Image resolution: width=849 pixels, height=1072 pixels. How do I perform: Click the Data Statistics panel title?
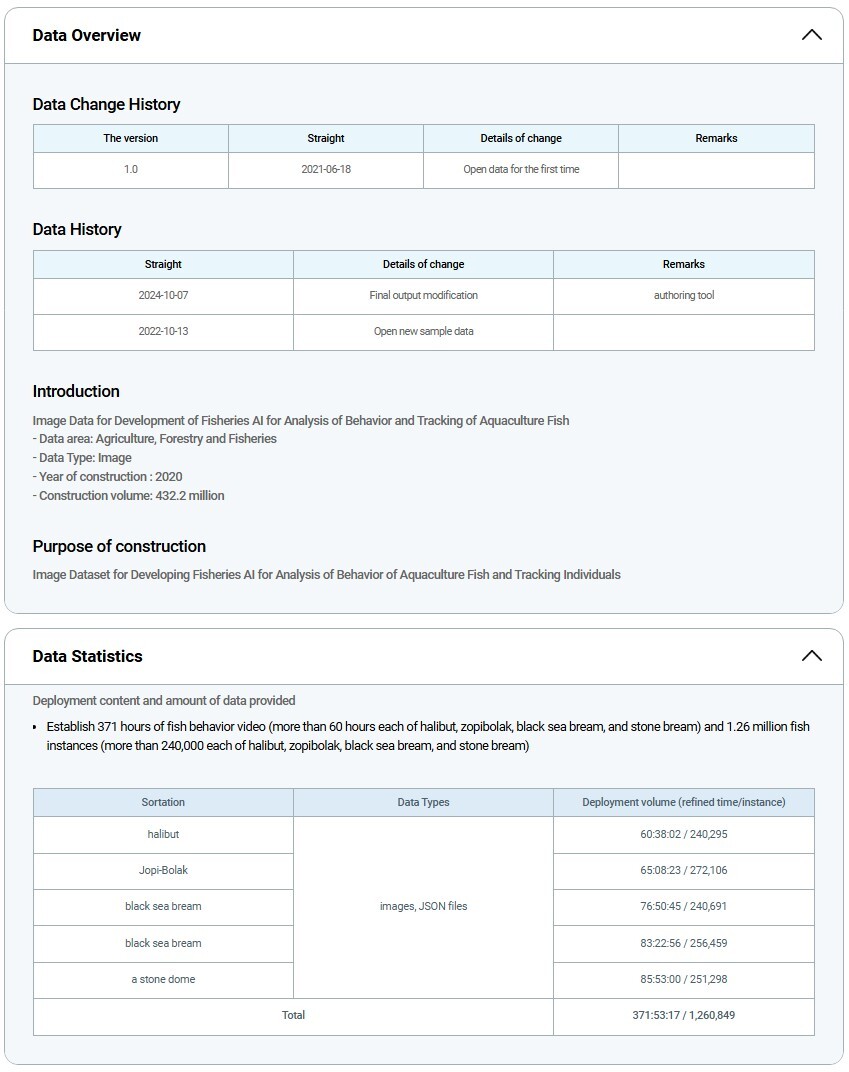[x=88, y=656]
